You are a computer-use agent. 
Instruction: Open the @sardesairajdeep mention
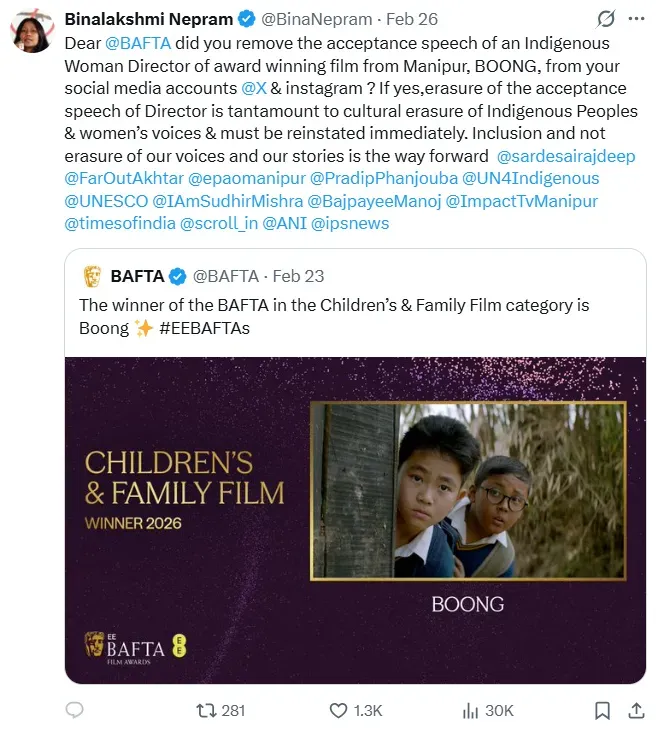(566, 156)
